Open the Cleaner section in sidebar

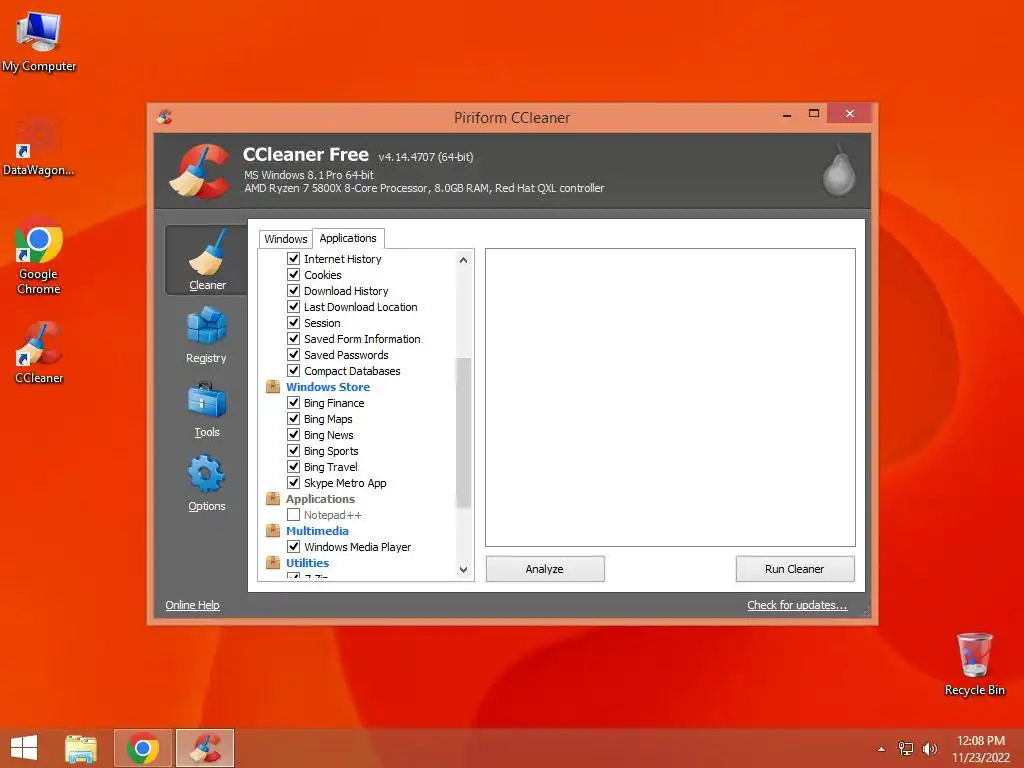click(206, 260)
